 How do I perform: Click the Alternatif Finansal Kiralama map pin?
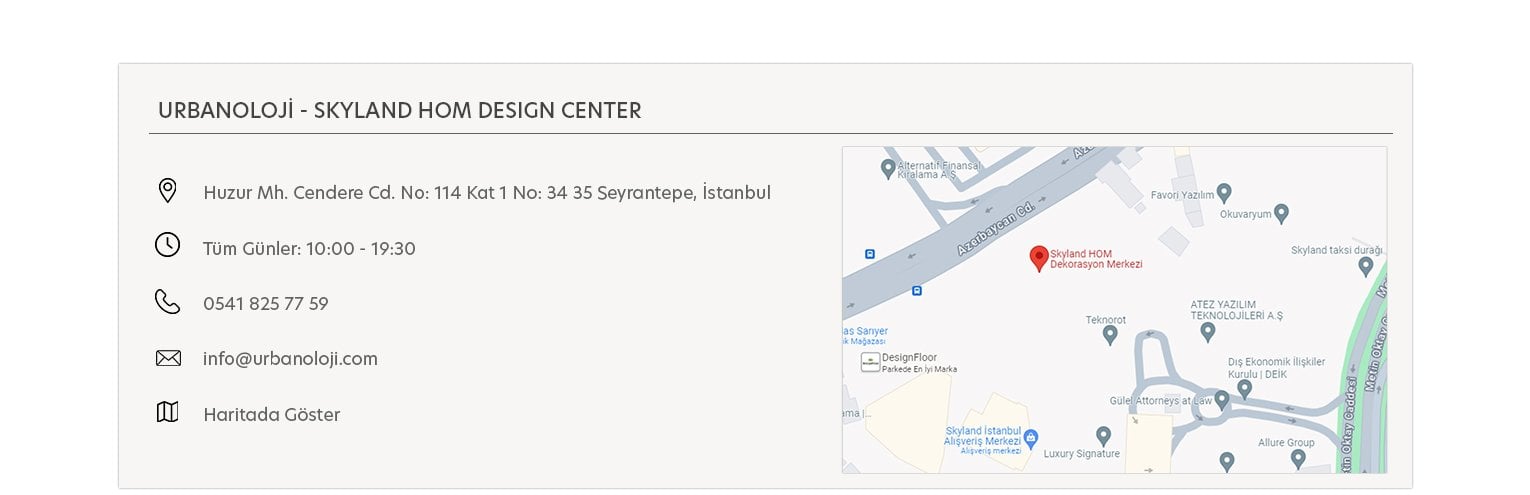point(887,168)
